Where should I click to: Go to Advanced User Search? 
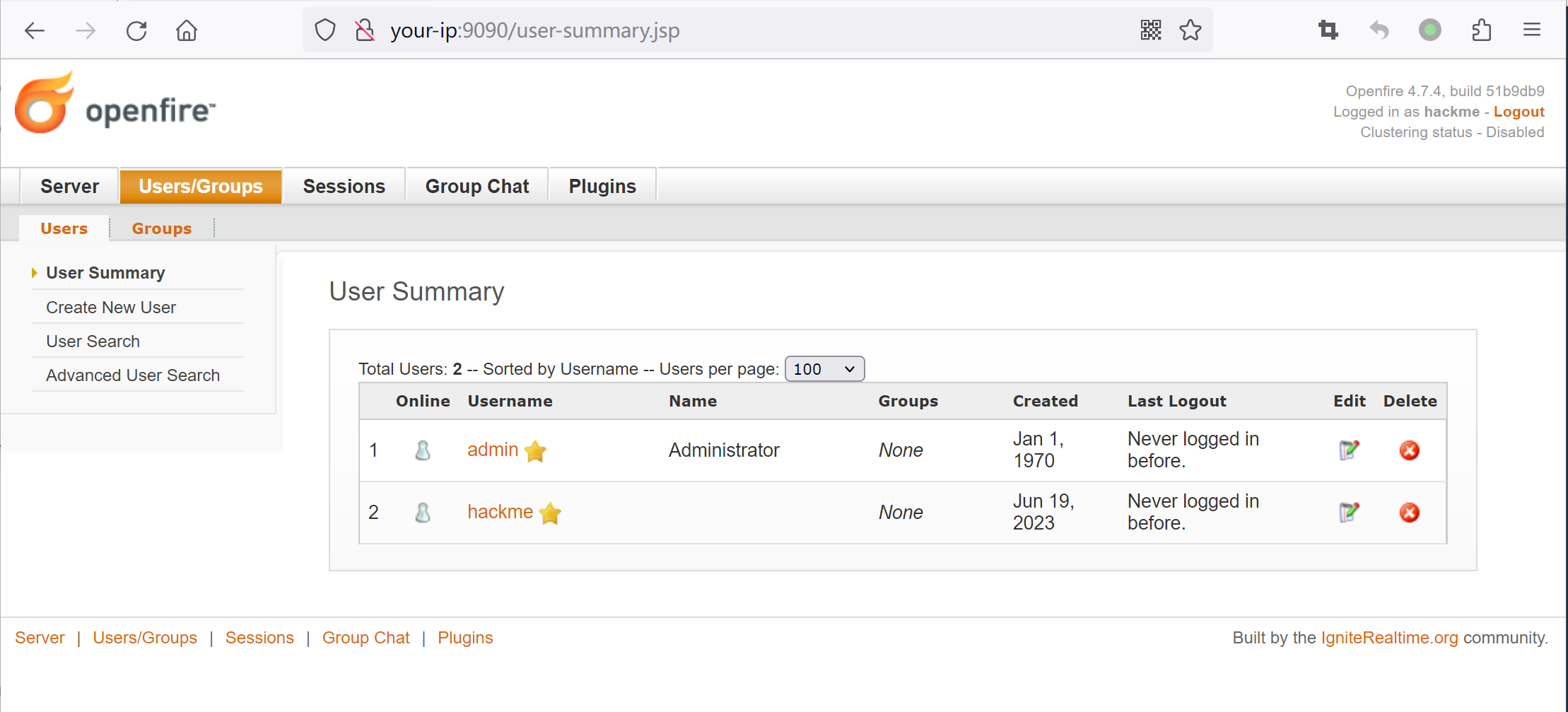pyautogui.click(x=133, y=375)
